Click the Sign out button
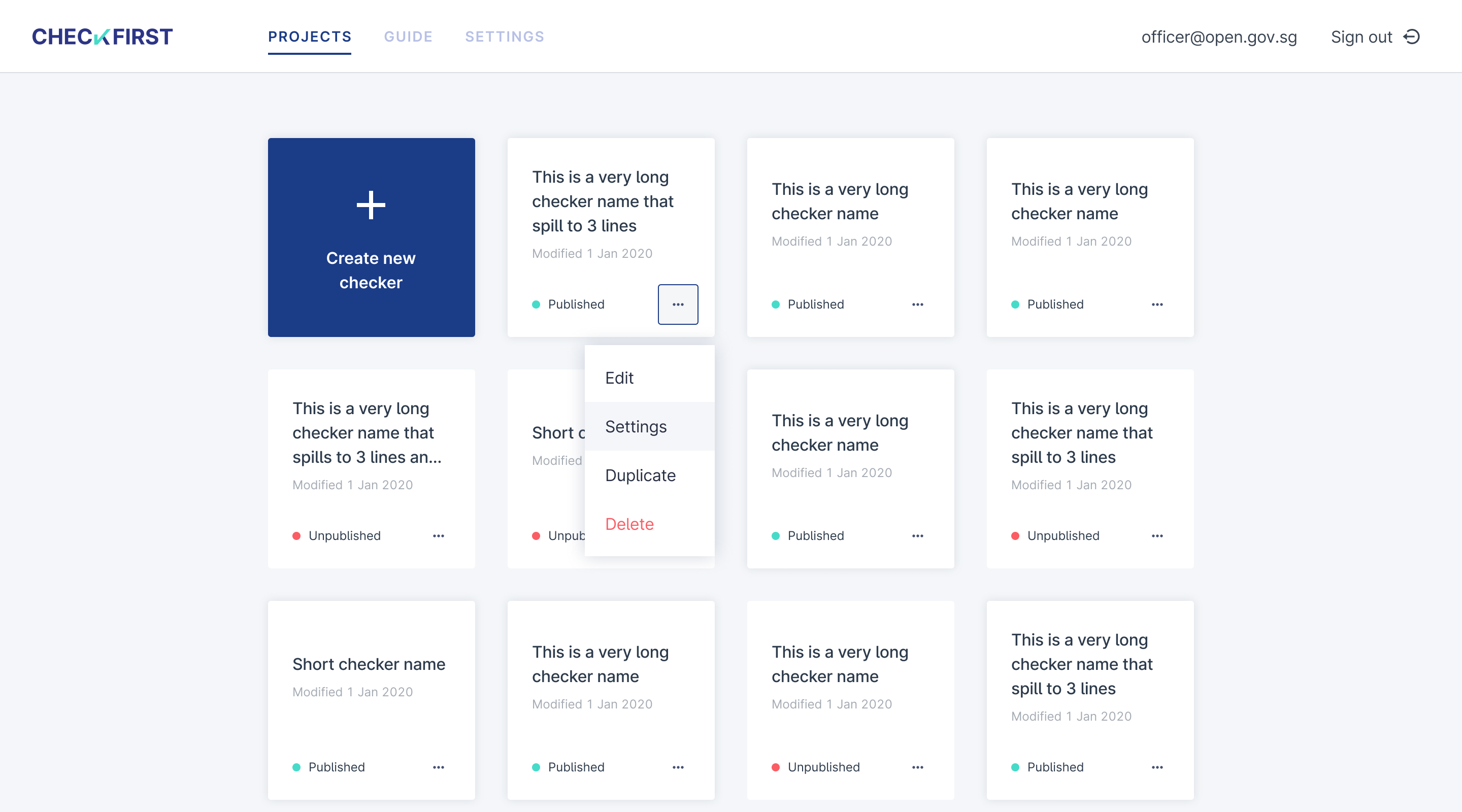Viewport: 1462px width, 812px height. pyautogui.click(x=1362, y=37)
